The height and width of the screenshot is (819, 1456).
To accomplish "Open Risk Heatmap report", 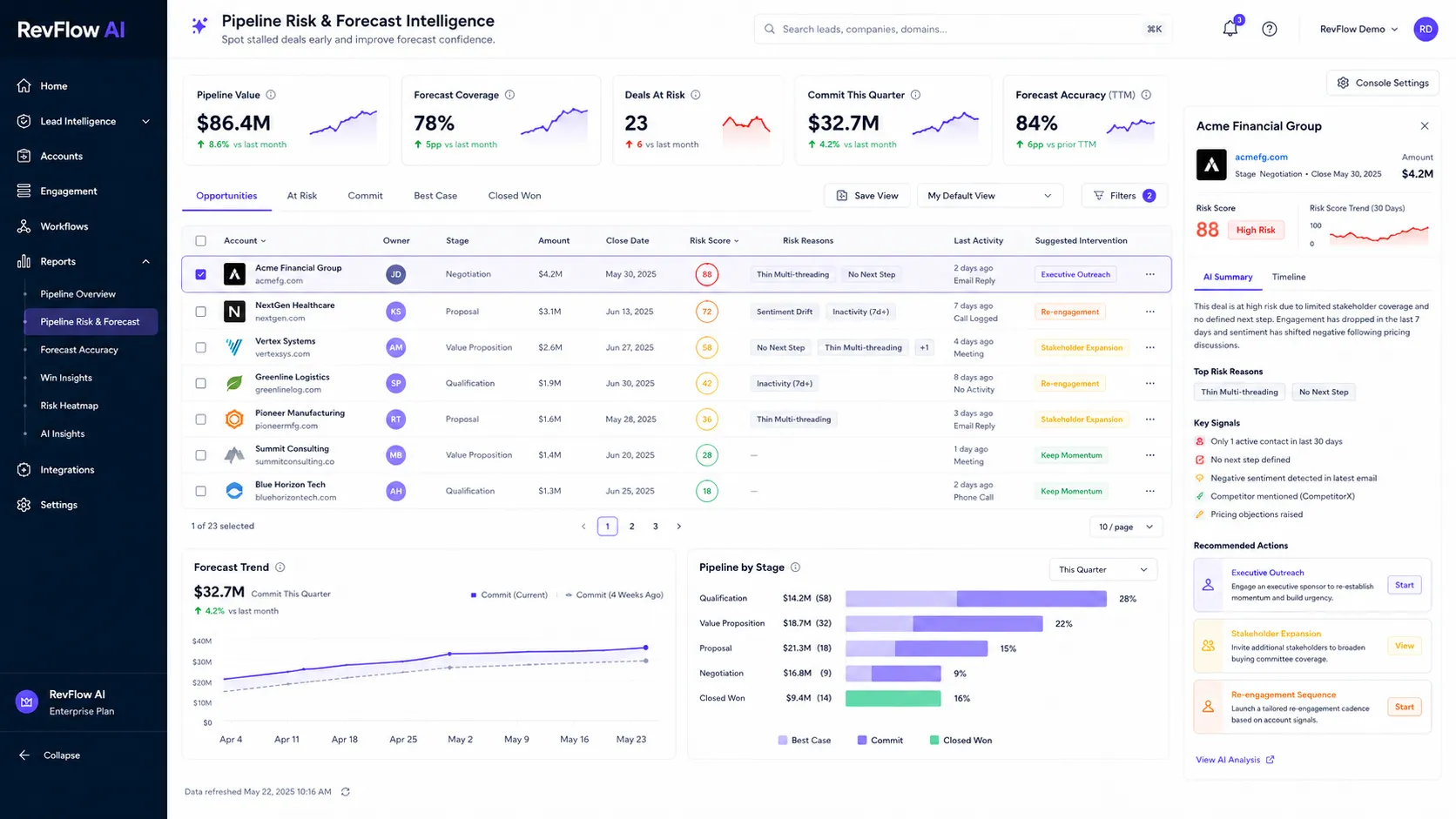I will pos(69,406).
